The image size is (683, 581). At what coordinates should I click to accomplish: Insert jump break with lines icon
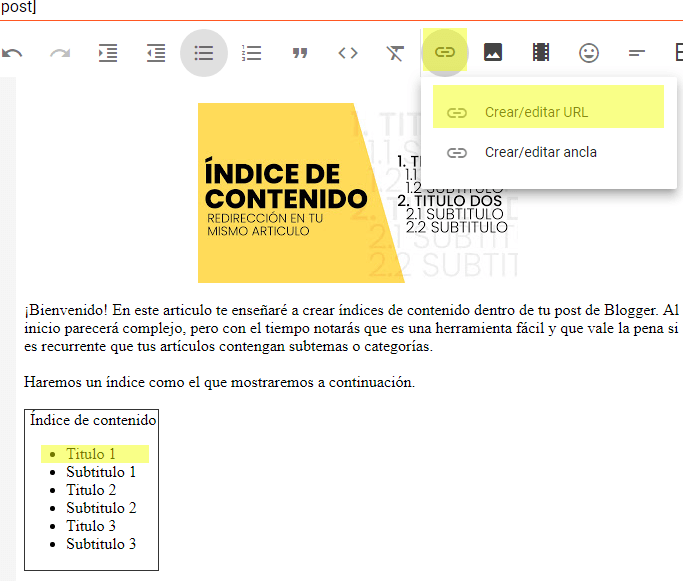click(x=636, y=53)
